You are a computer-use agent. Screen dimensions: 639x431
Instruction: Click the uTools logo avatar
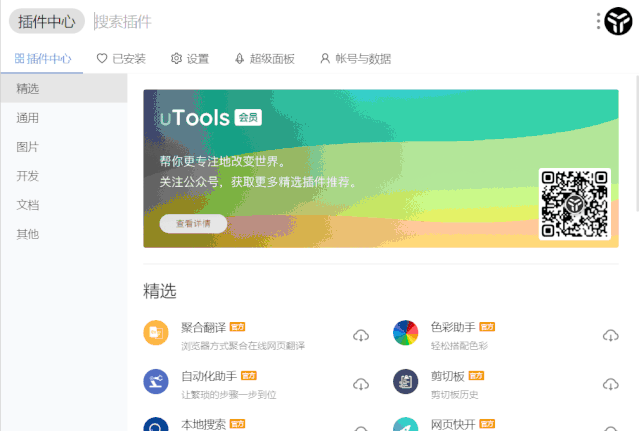click(x=618, y=21)
